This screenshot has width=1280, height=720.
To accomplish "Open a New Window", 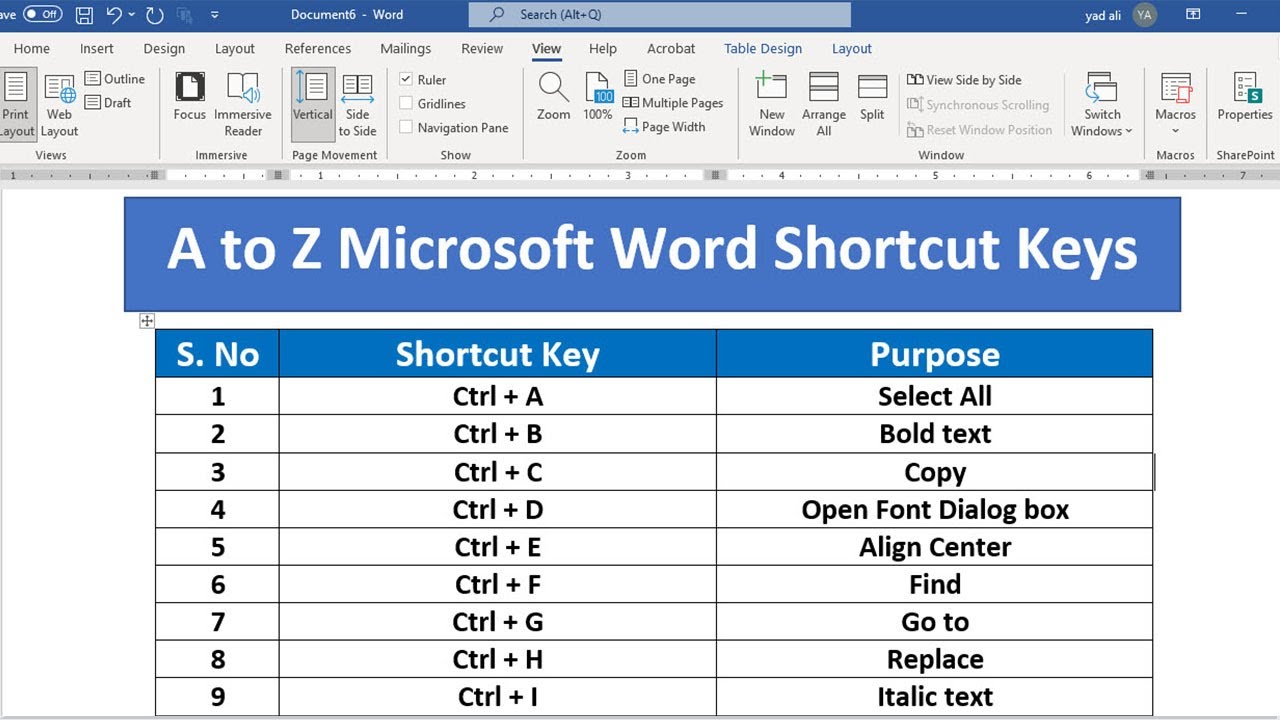I will (x=772, y=106).
